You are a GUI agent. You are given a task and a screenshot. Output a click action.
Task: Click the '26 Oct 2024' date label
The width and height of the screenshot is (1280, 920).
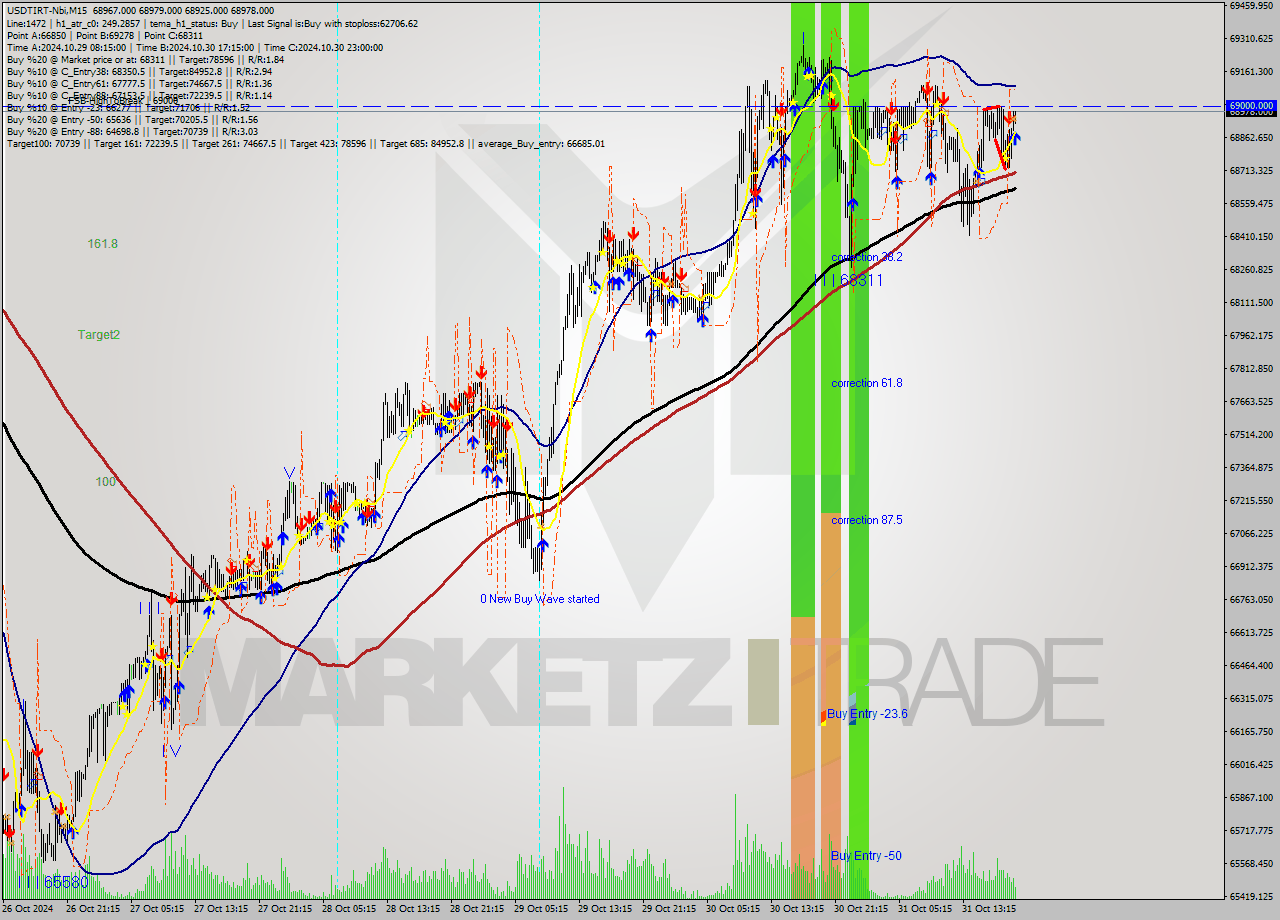pyautogui.click(x=25, y=909)
